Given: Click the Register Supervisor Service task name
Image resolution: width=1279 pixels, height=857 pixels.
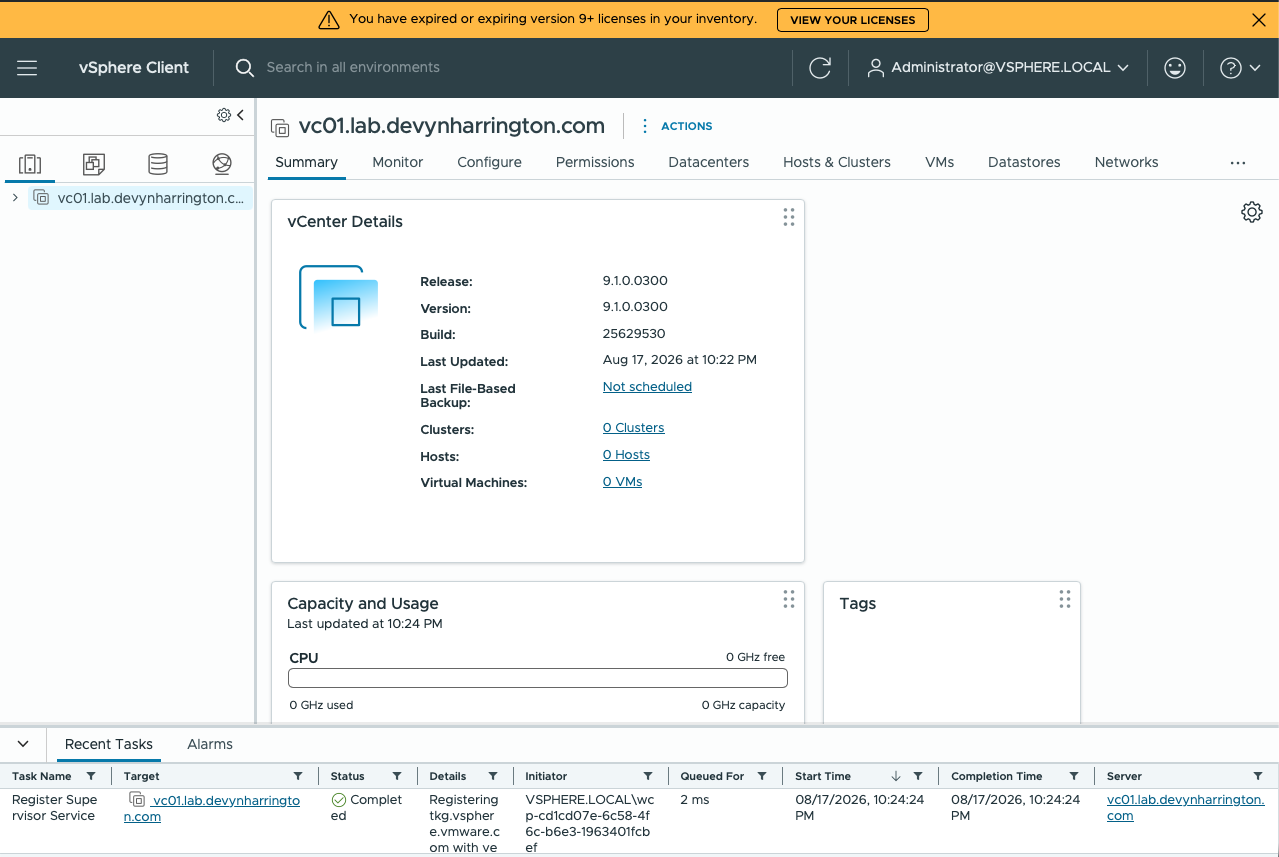Looking at the screenshot, I should pos(55,808).
